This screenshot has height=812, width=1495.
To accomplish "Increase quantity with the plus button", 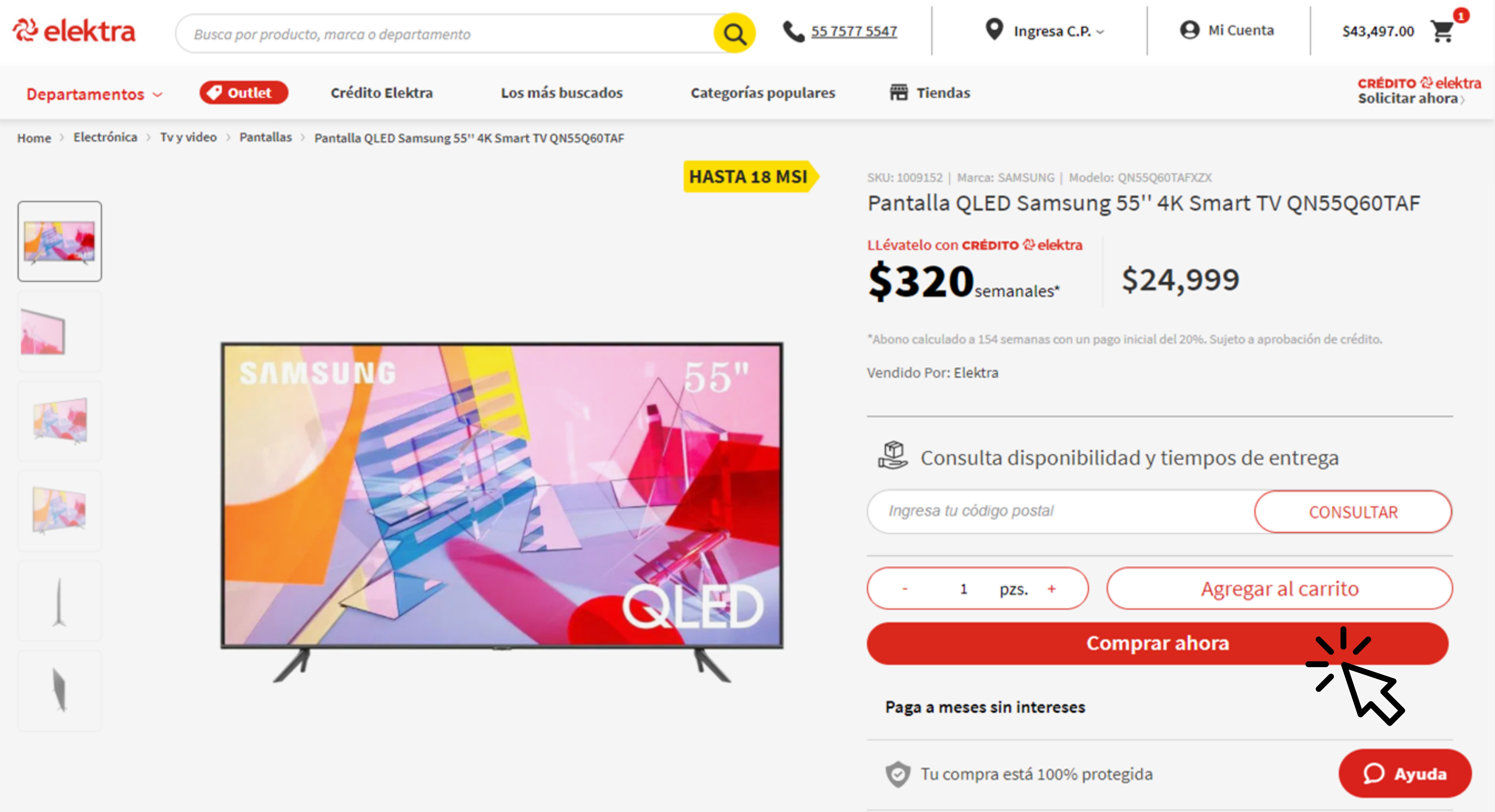I will coord(1052,588).
